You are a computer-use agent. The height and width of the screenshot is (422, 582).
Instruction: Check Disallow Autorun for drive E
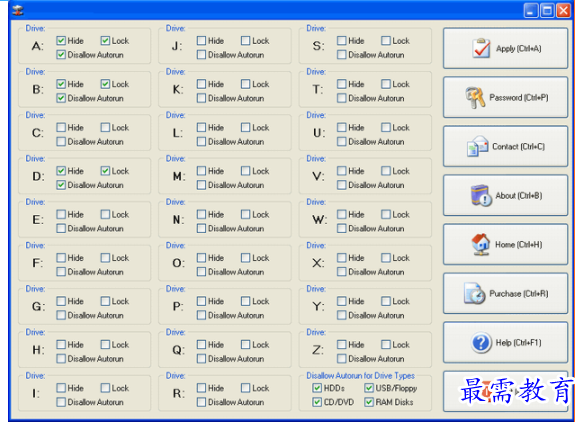pyautogui.click(x=61, y=228)
